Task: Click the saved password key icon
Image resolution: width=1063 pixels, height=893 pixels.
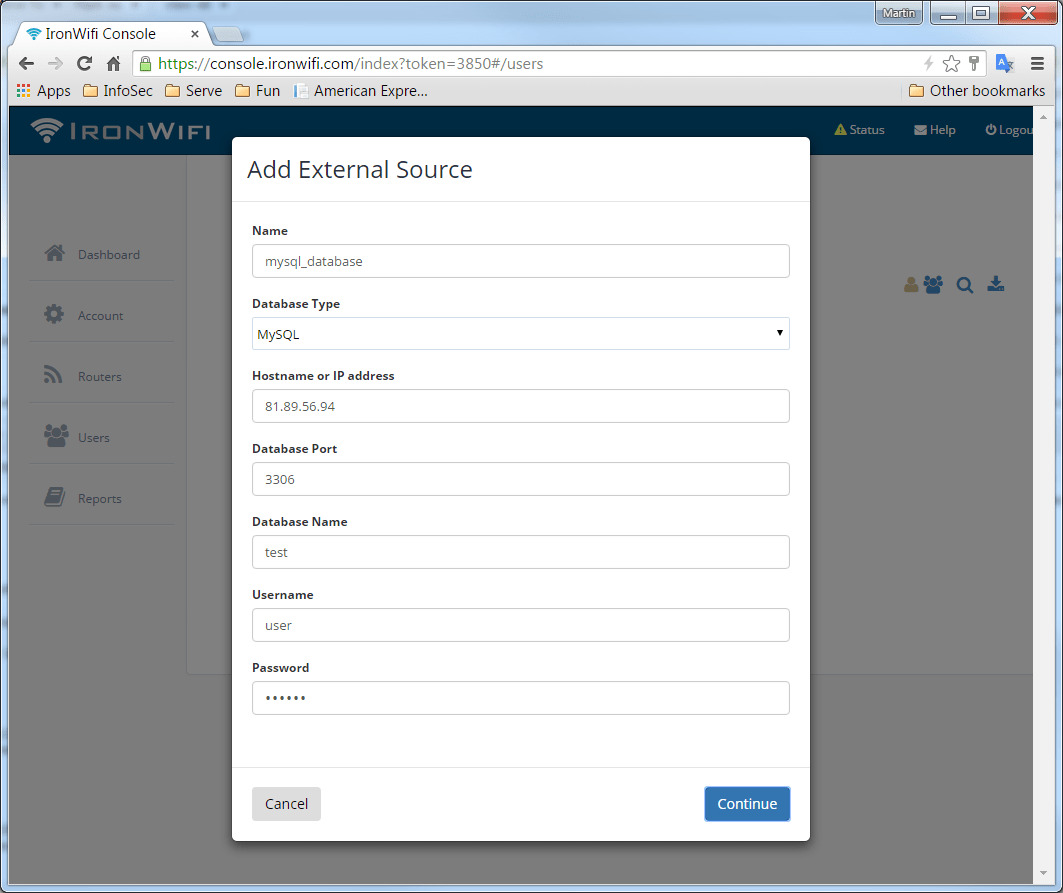Action: 974,64
